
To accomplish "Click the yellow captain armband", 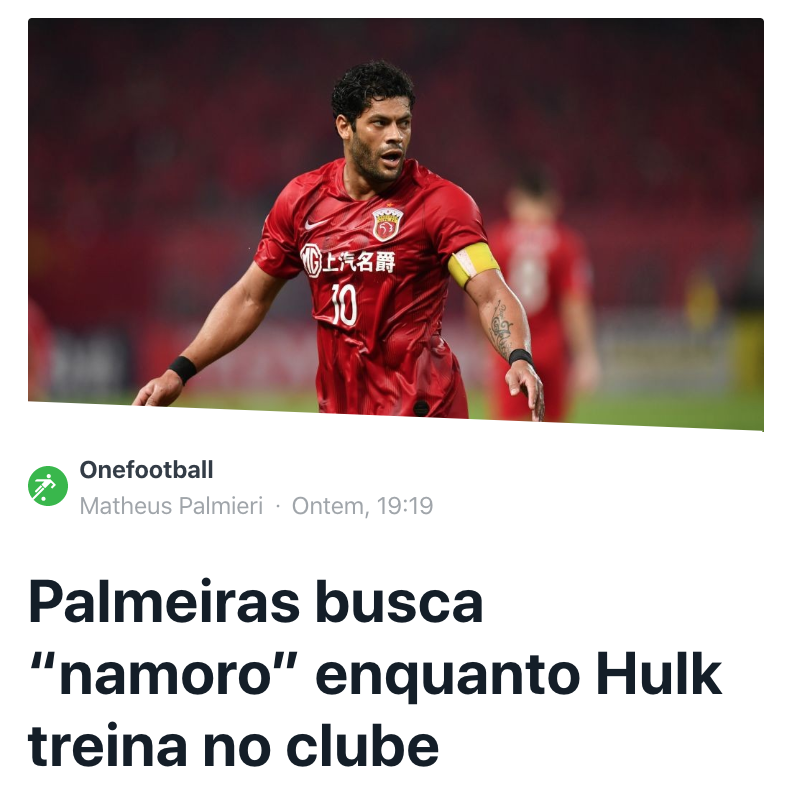I will click(472, 264).
